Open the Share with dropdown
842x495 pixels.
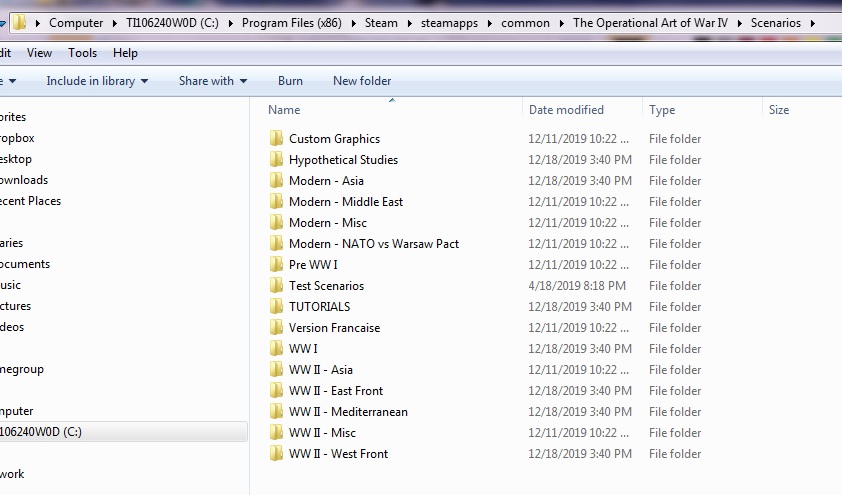click(213, 81)
